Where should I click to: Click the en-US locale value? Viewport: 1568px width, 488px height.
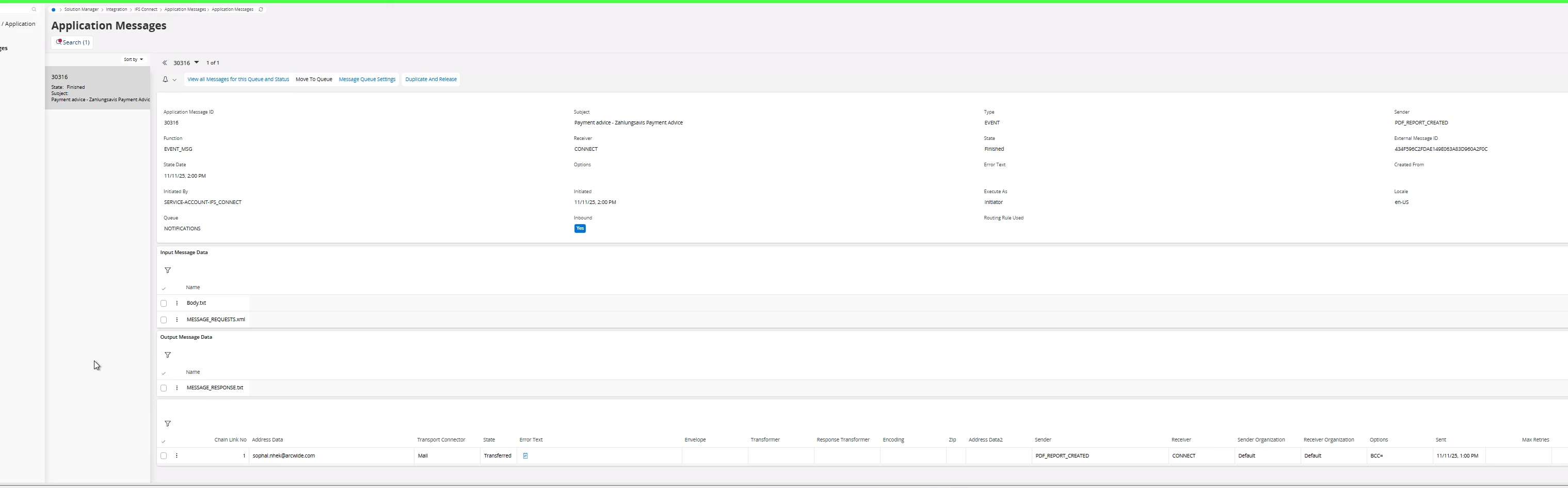point(1401,202)
